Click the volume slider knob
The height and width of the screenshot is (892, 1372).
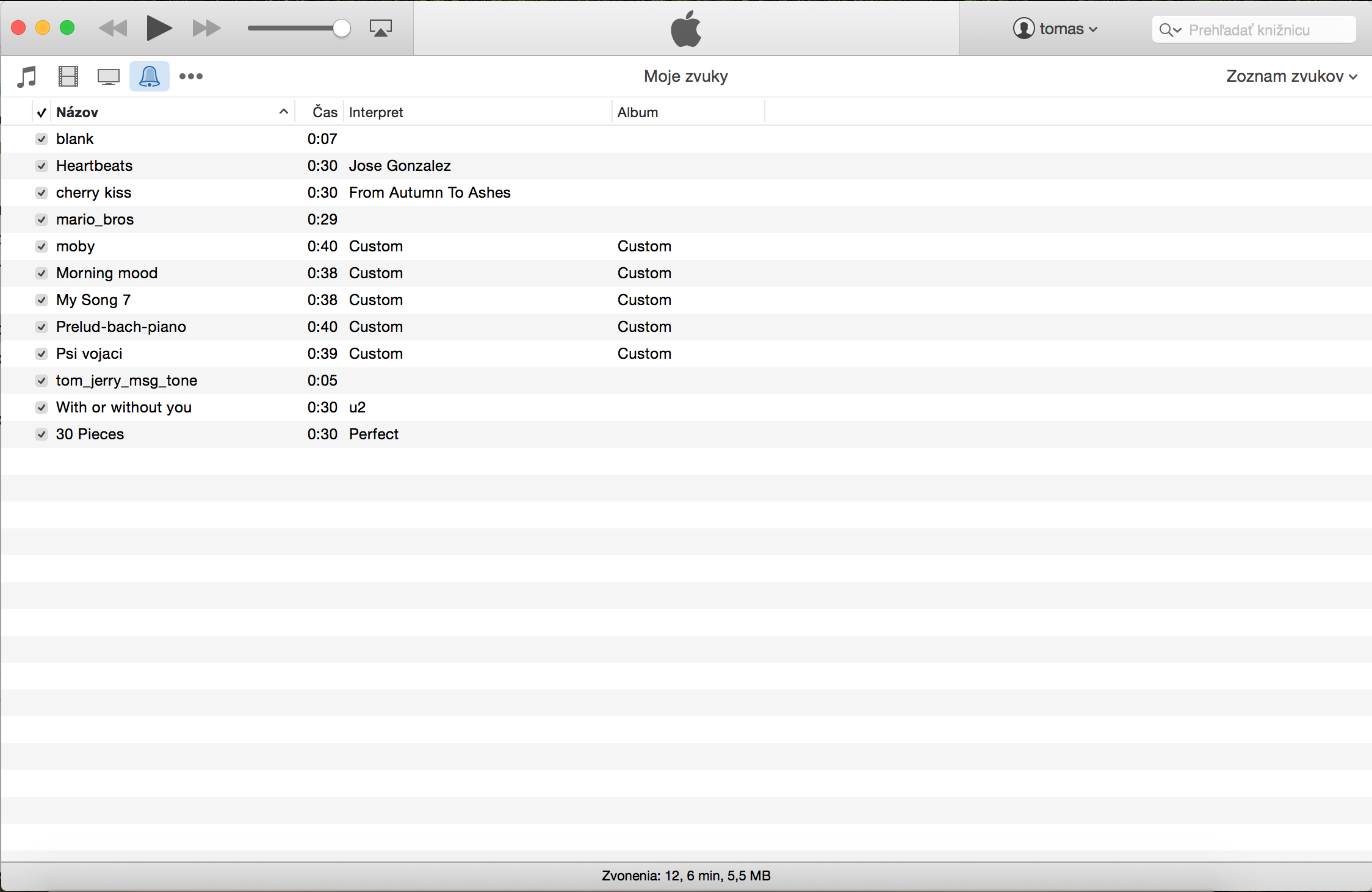point(342,28)
